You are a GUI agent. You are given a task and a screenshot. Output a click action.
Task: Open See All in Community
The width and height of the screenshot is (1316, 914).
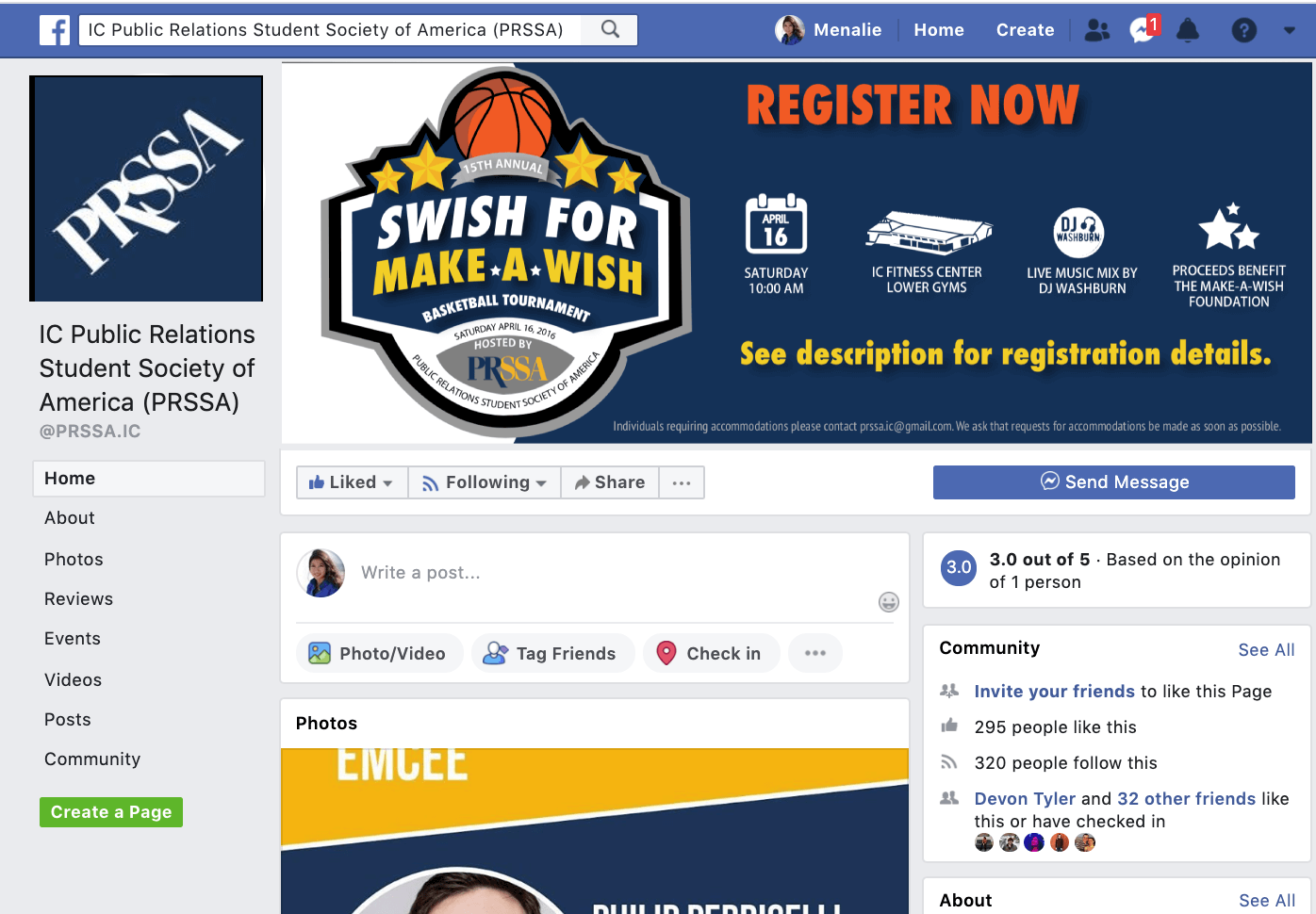(1266, 649)
